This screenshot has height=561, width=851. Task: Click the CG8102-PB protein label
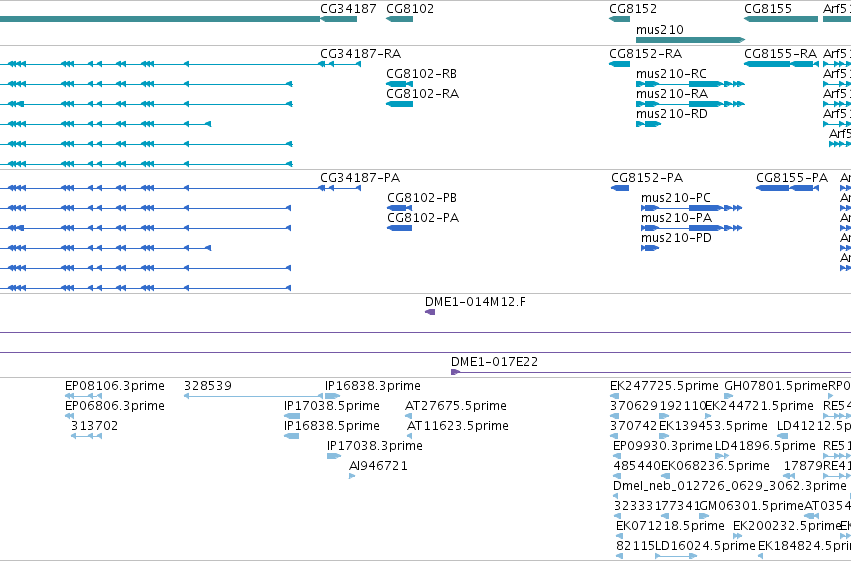pyautogui.click(x=422, y=198)
